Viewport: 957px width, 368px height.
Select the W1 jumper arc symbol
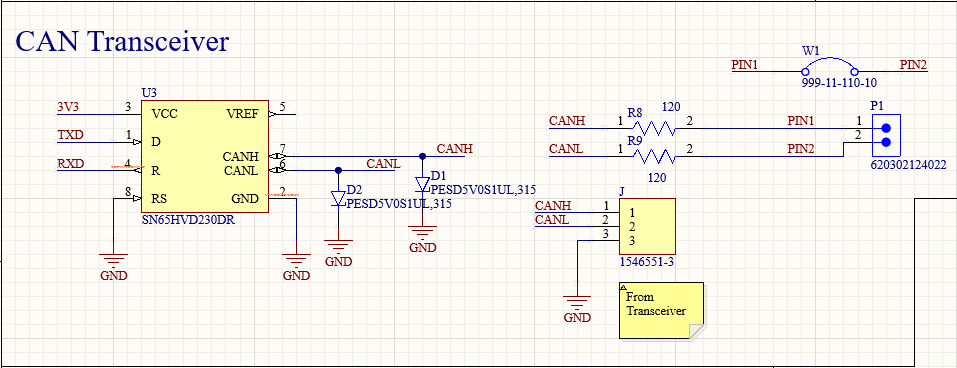pyautogui.click(x=830, y=66)
